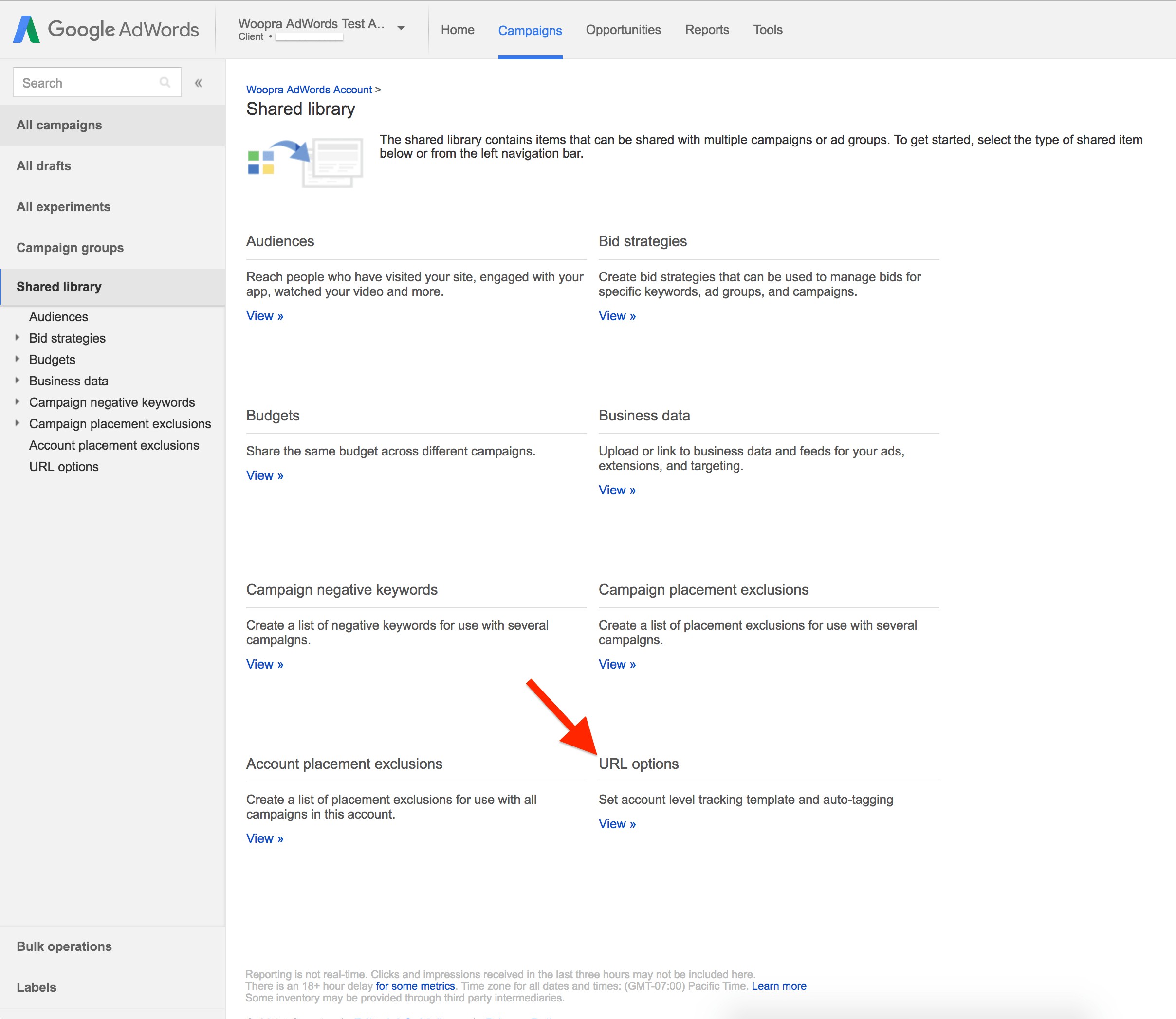Open the Opportunities tab
The image size is (1176, 1019).
pos(623,30)
